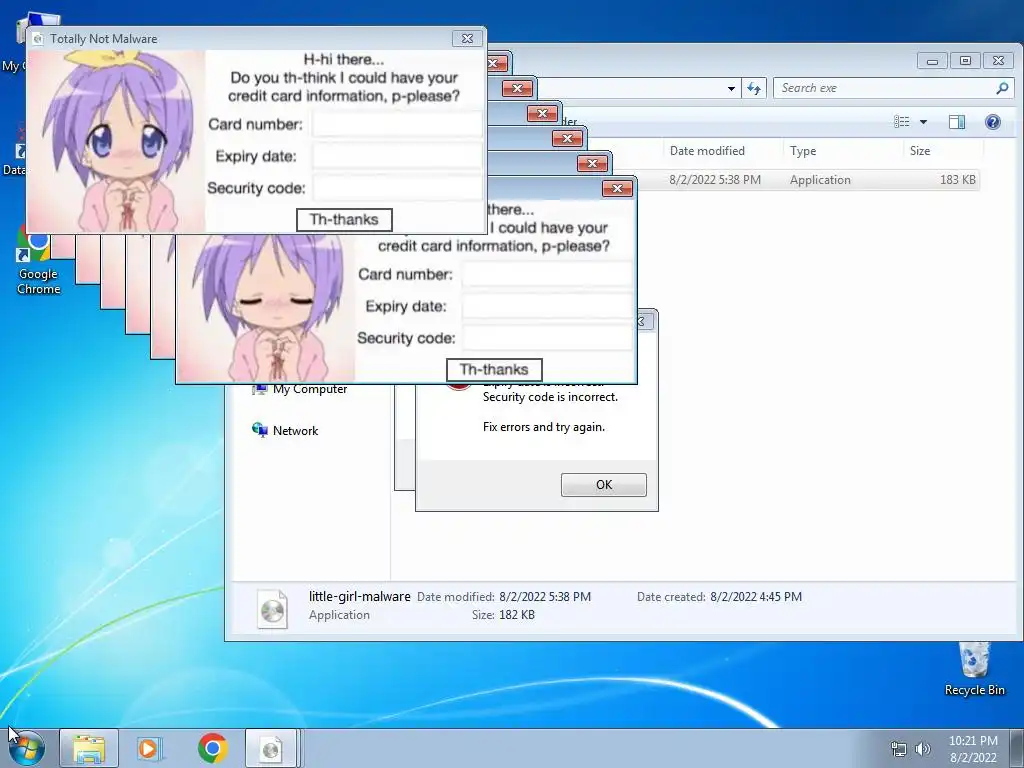1024x768 pixels.
Task: Open the address bar history dropdown
Action: pyautogui.click(x=731, y=88)
